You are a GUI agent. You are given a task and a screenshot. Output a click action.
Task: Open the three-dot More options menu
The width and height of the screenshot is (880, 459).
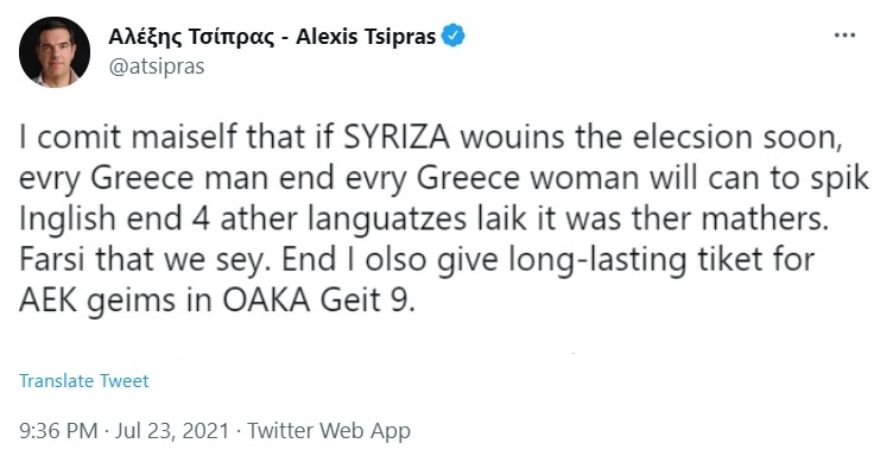click(845, 35)
